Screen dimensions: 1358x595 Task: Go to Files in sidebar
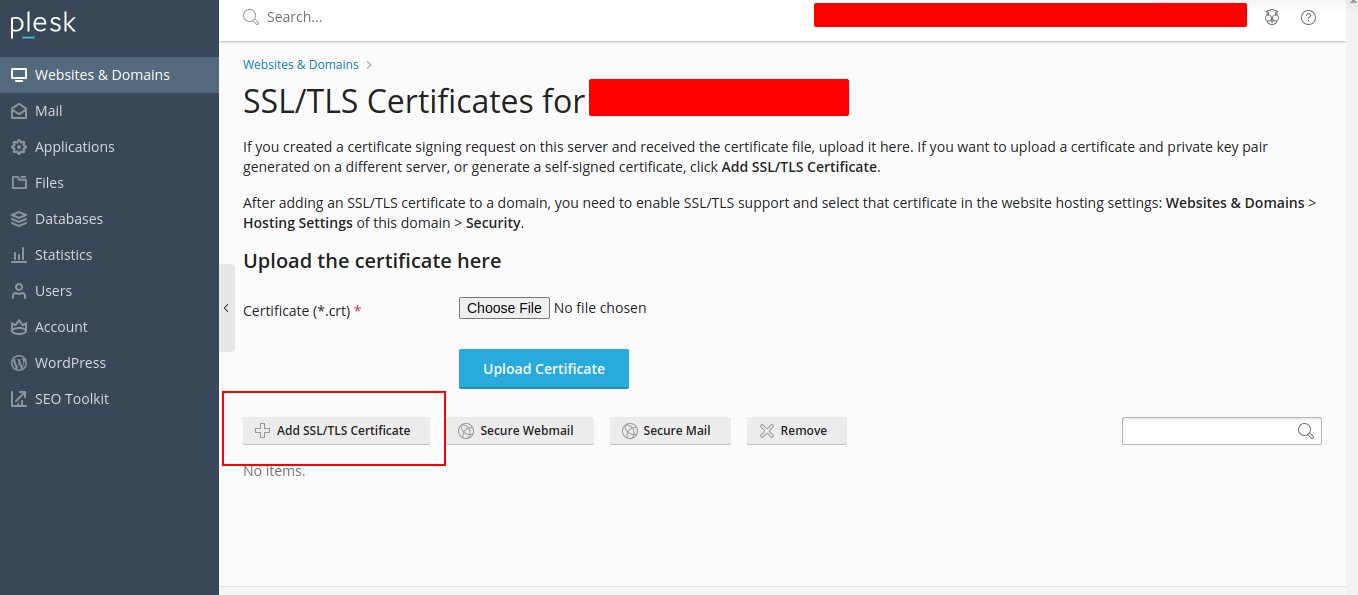(x=48, y=183)
